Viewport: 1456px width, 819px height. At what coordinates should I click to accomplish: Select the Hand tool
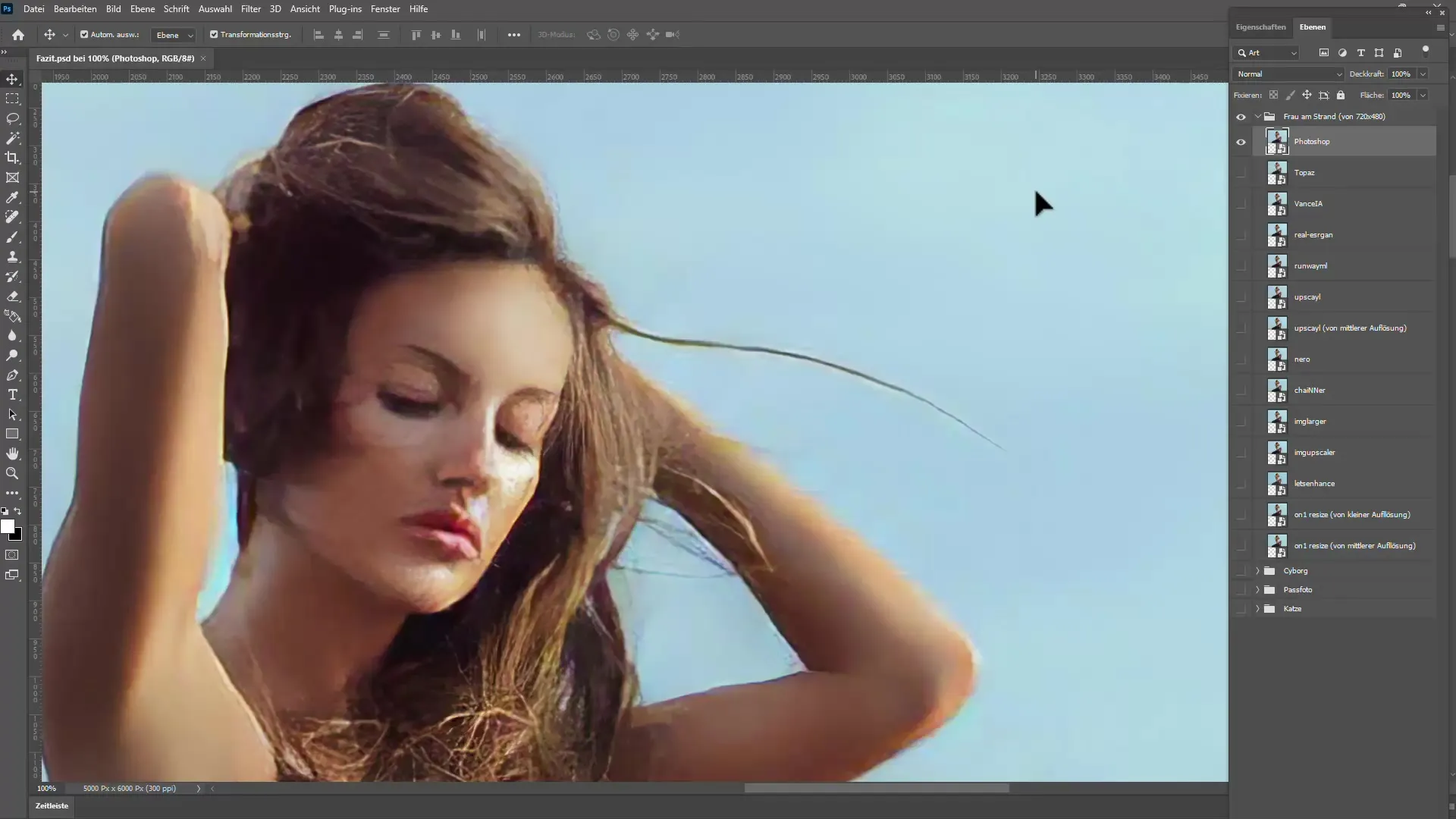[x=14, y=455]
